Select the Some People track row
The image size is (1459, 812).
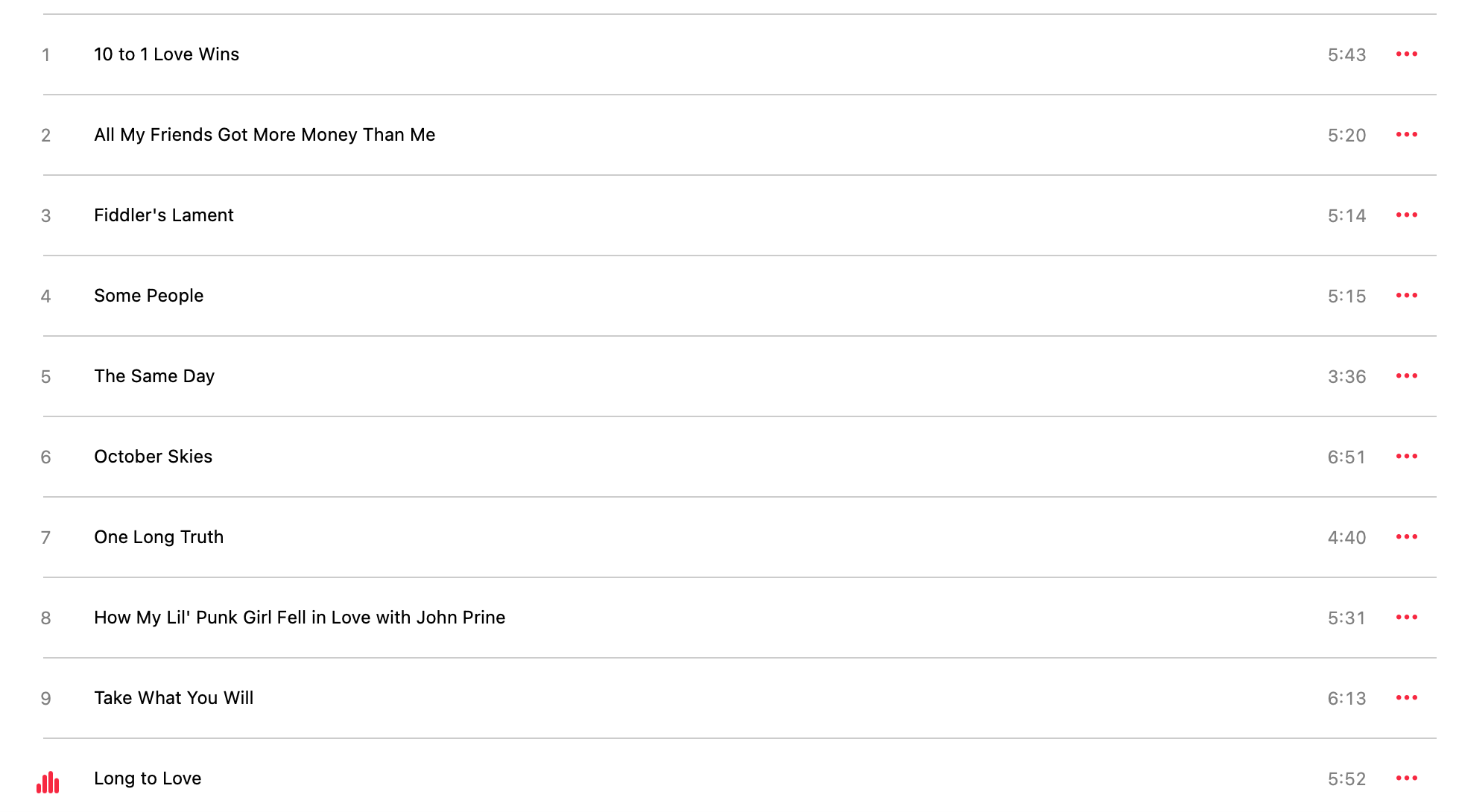(148, 296)
